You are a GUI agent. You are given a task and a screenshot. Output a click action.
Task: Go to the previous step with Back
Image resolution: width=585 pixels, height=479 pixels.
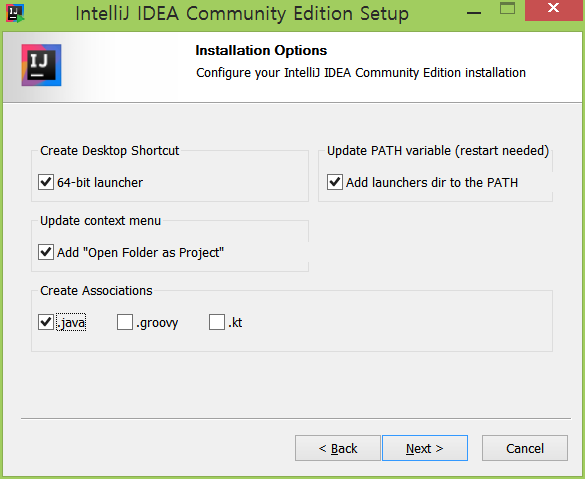[x=338, y=448]
